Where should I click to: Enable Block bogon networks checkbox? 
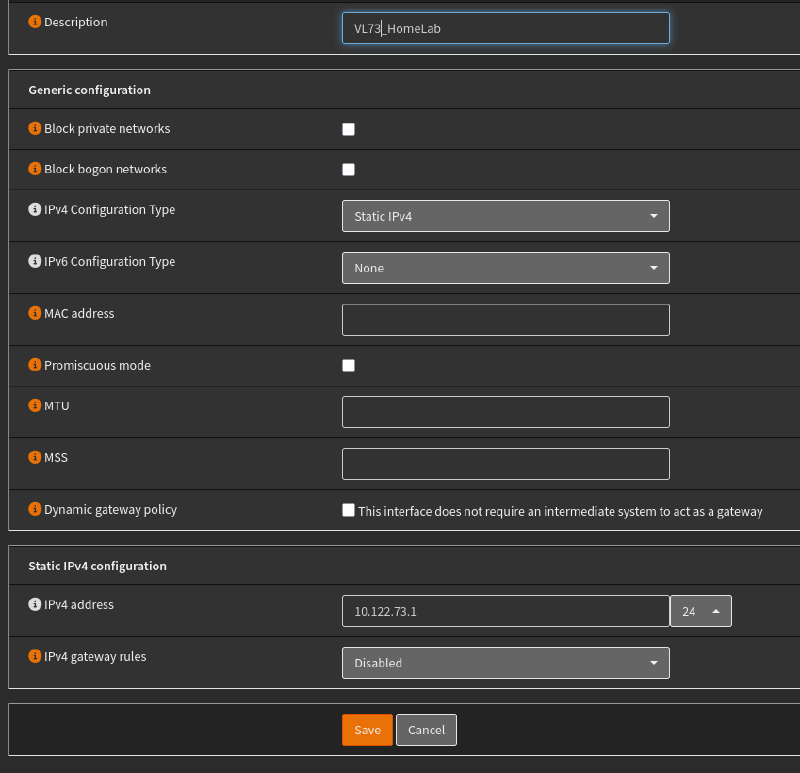tap(348, 169)
